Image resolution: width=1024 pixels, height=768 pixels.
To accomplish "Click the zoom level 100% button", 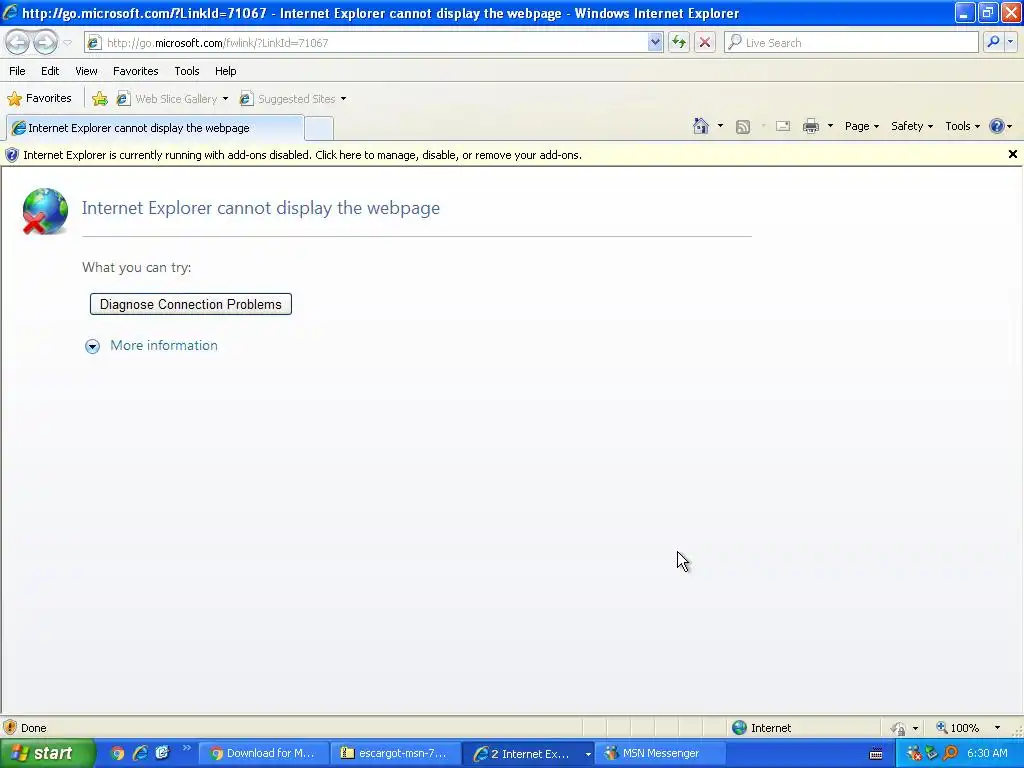I will pos(957,728).
